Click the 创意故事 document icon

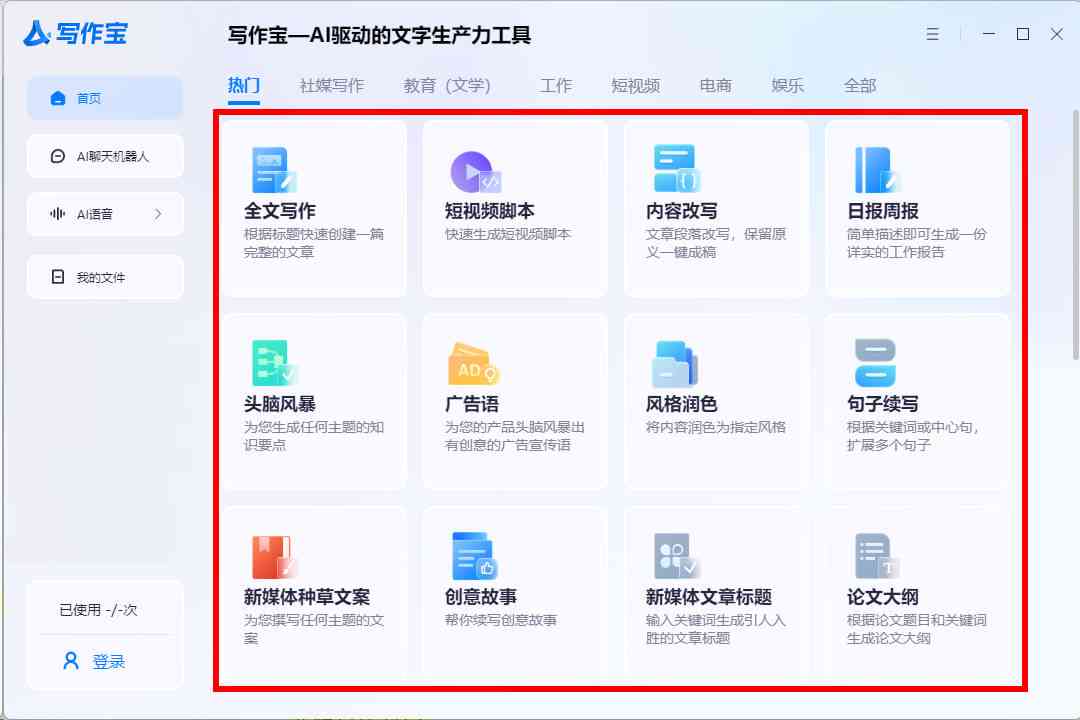475,556
